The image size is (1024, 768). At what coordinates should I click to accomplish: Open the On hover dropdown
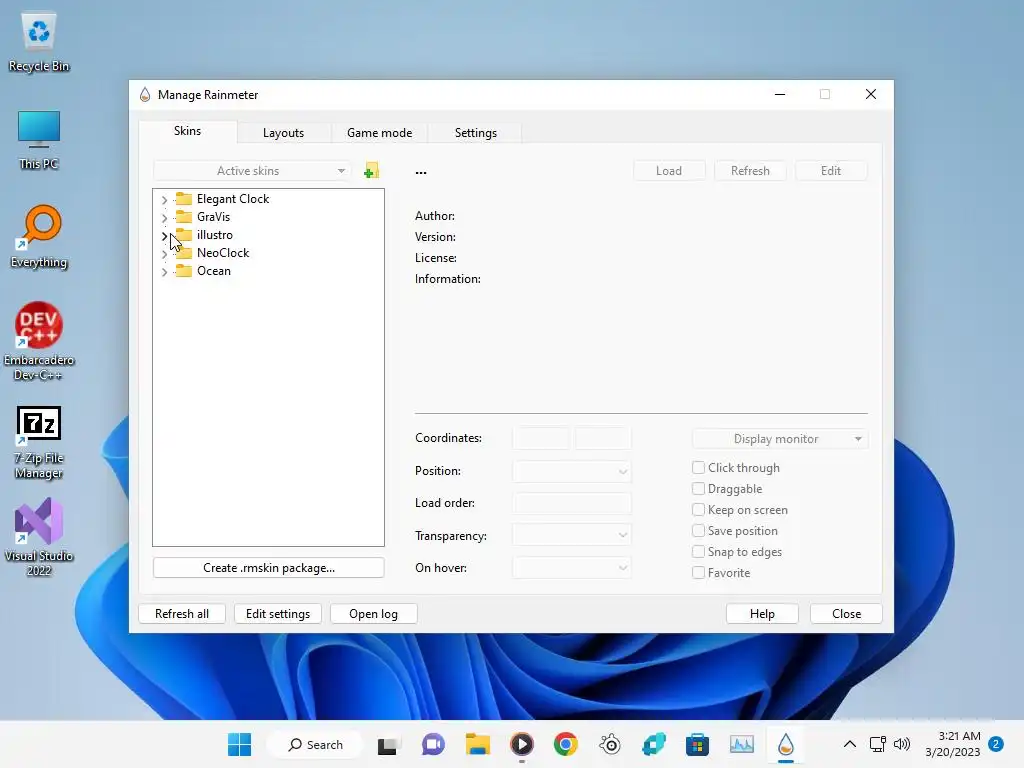[x=572, y=568]
